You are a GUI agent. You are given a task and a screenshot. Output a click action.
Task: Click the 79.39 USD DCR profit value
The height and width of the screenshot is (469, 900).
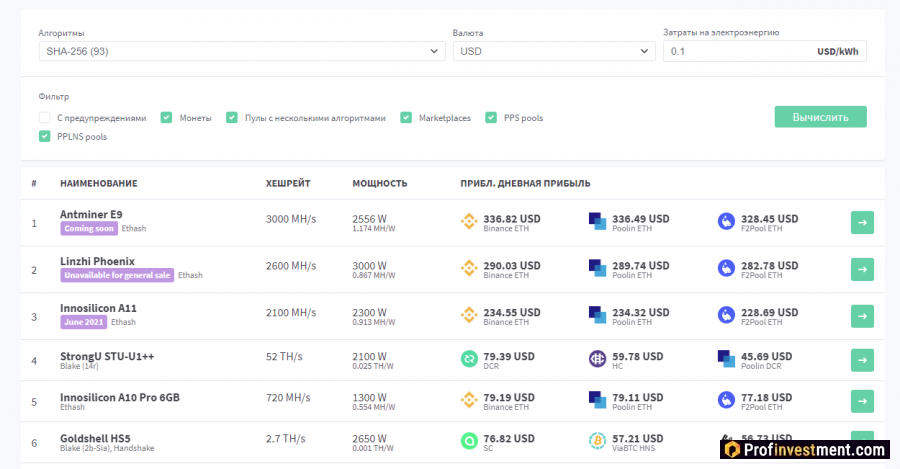tap(509, 356)
